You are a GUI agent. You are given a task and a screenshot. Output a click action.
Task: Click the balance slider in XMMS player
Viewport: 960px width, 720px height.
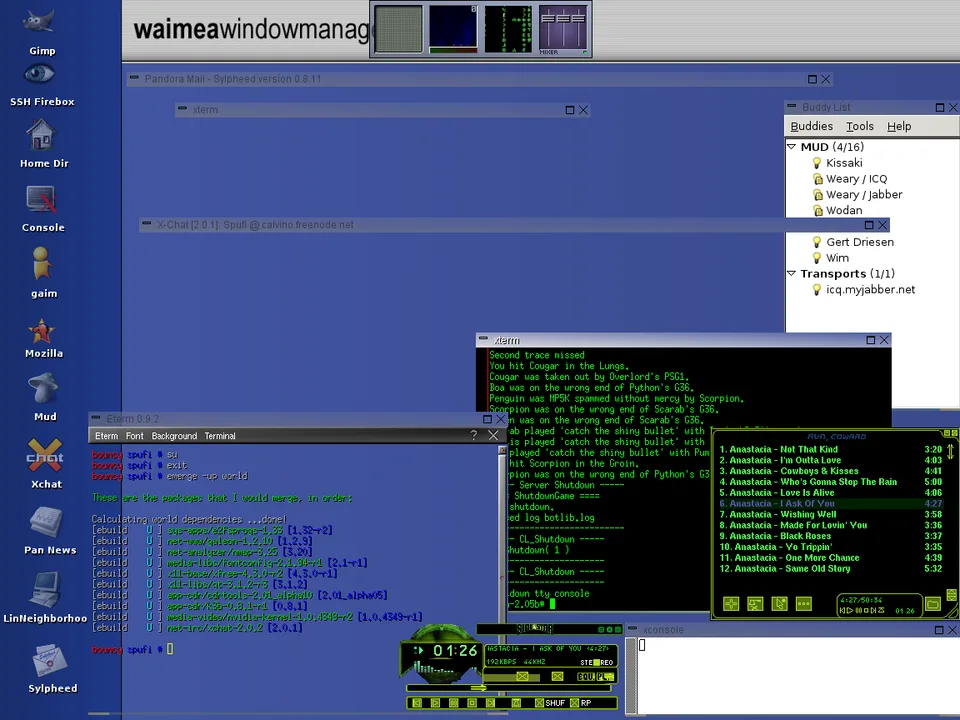pos(557,676)
